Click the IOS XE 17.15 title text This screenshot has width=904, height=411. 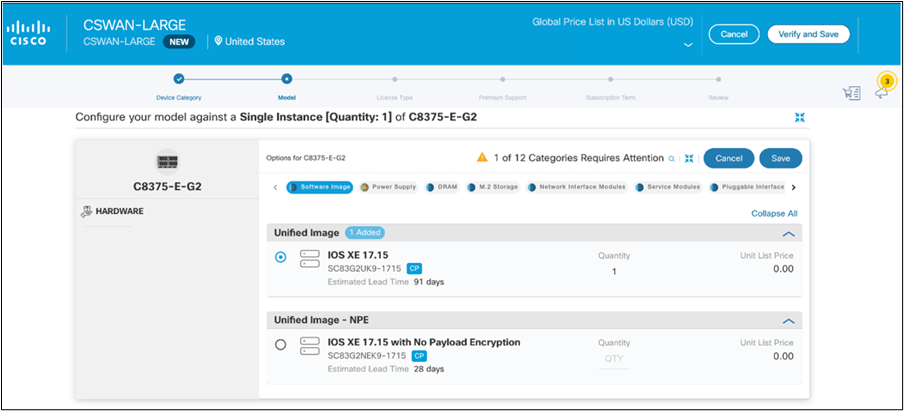(x=358, y=255)
